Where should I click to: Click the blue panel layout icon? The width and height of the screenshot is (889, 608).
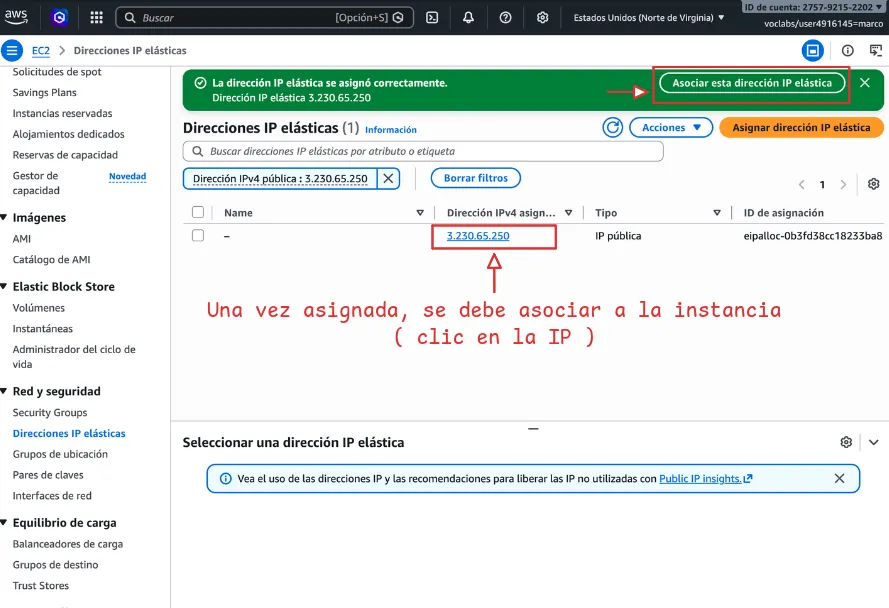(x=812, y=50)
